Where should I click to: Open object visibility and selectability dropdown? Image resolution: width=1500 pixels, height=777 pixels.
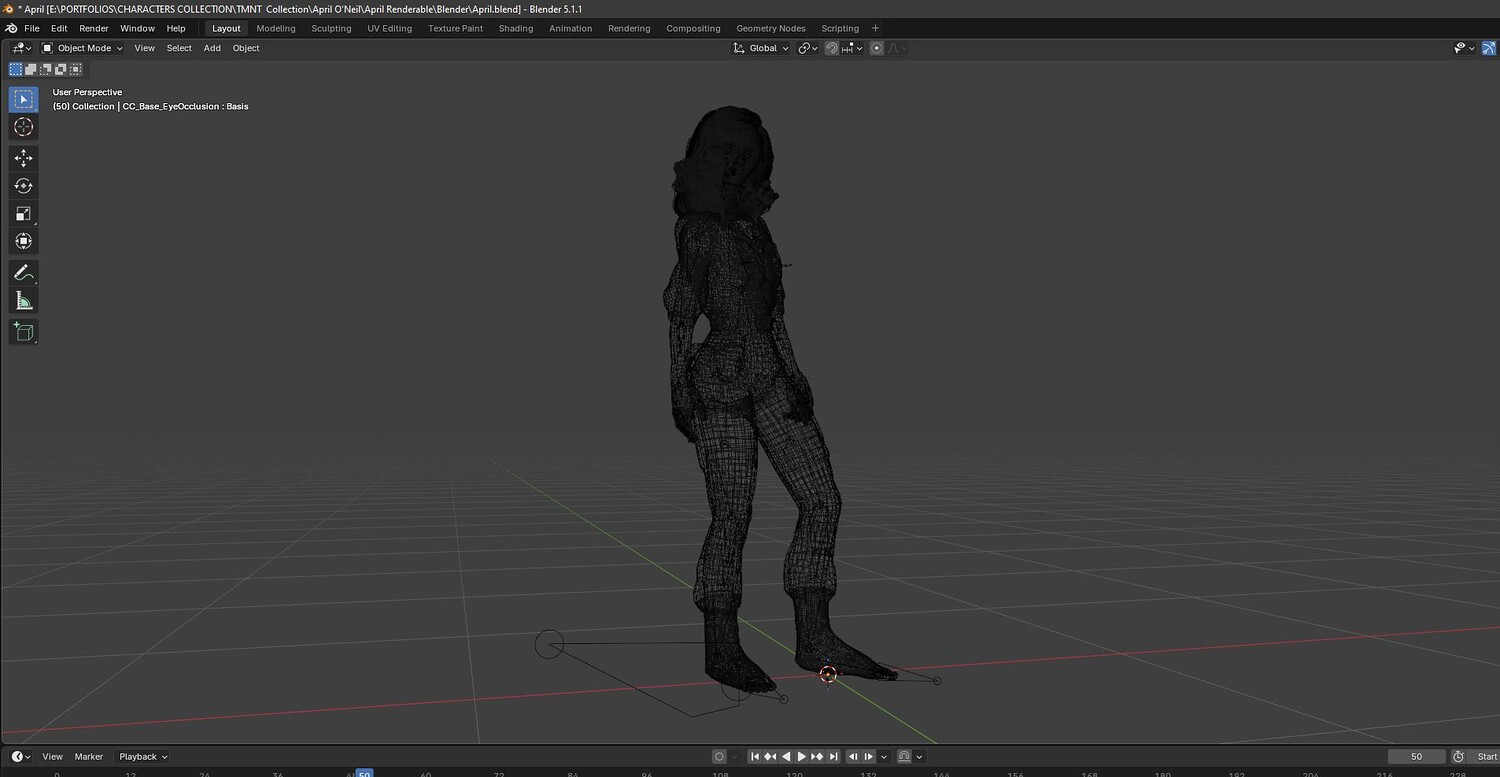click(x=1464, y=48)
